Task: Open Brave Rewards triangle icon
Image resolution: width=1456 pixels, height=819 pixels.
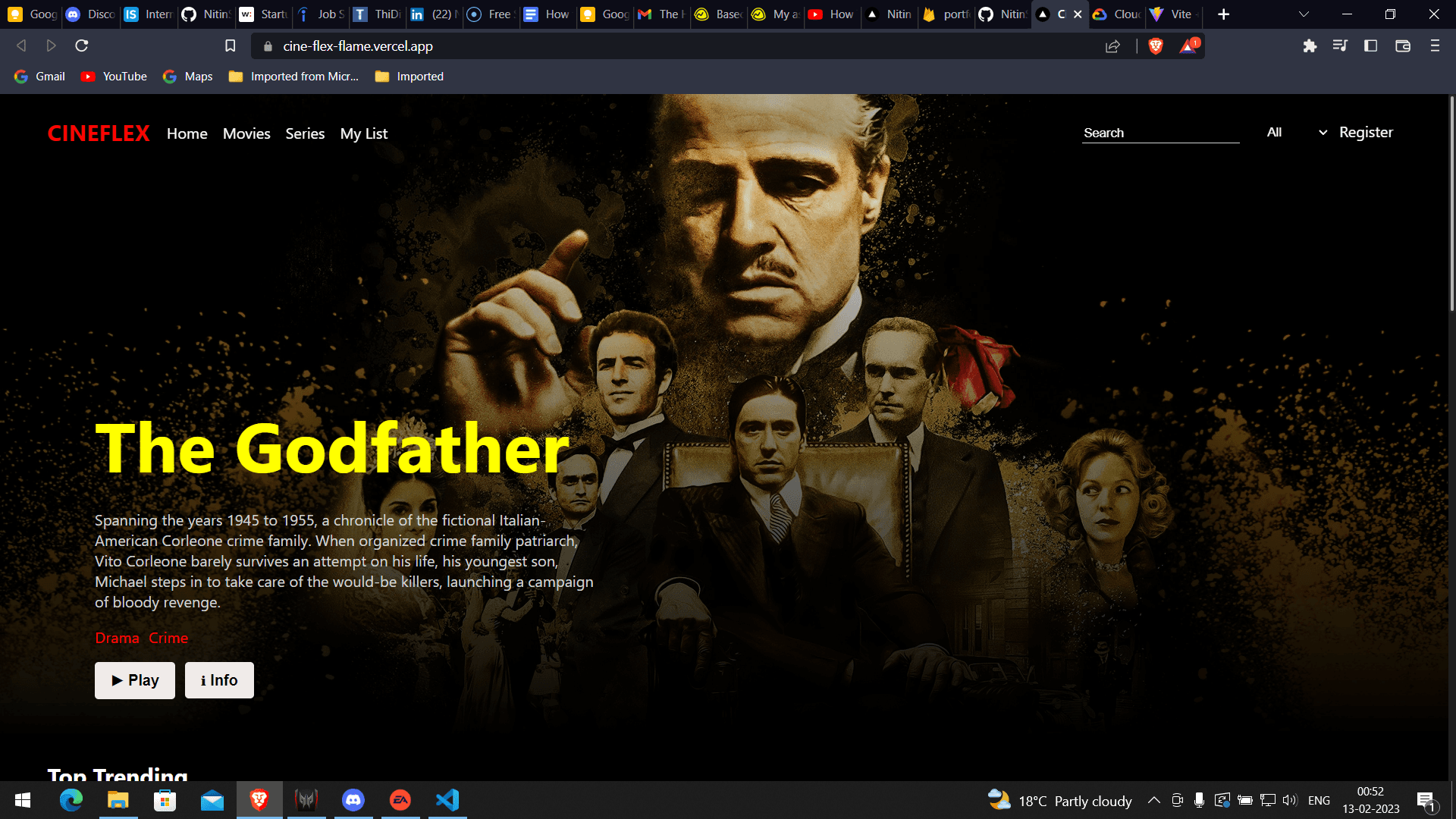Action: (x=1188, y=46)
